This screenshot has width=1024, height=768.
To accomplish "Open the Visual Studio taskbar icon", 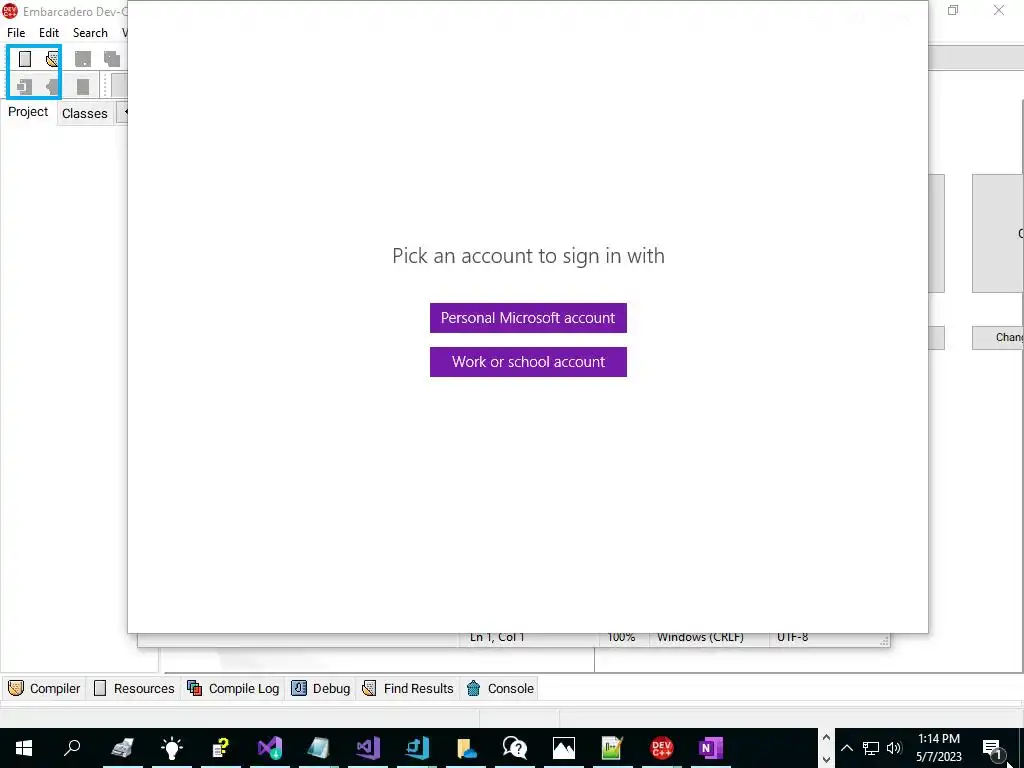I will [368, 748].
